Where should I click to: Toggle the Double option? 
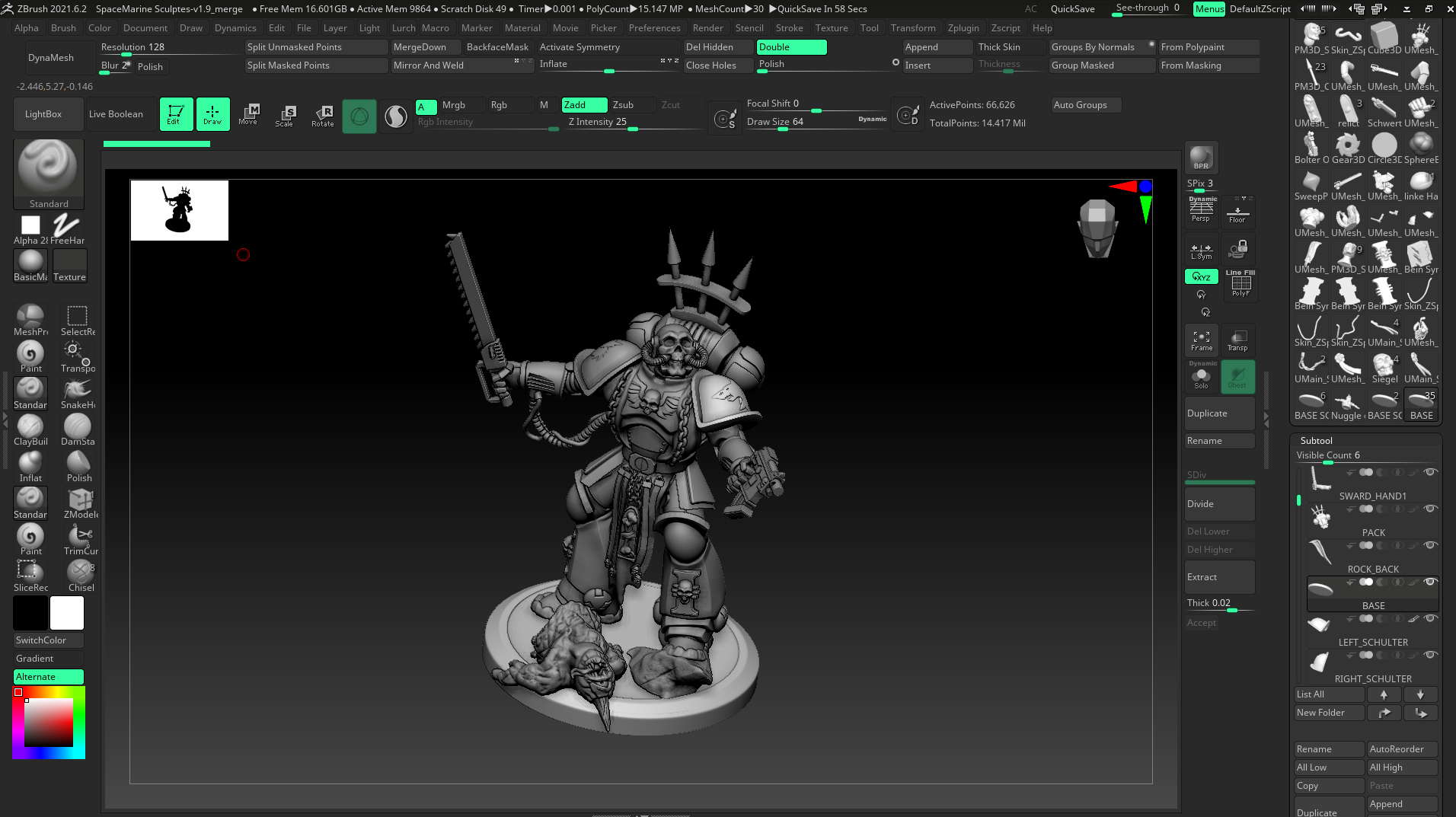(791, 47)
